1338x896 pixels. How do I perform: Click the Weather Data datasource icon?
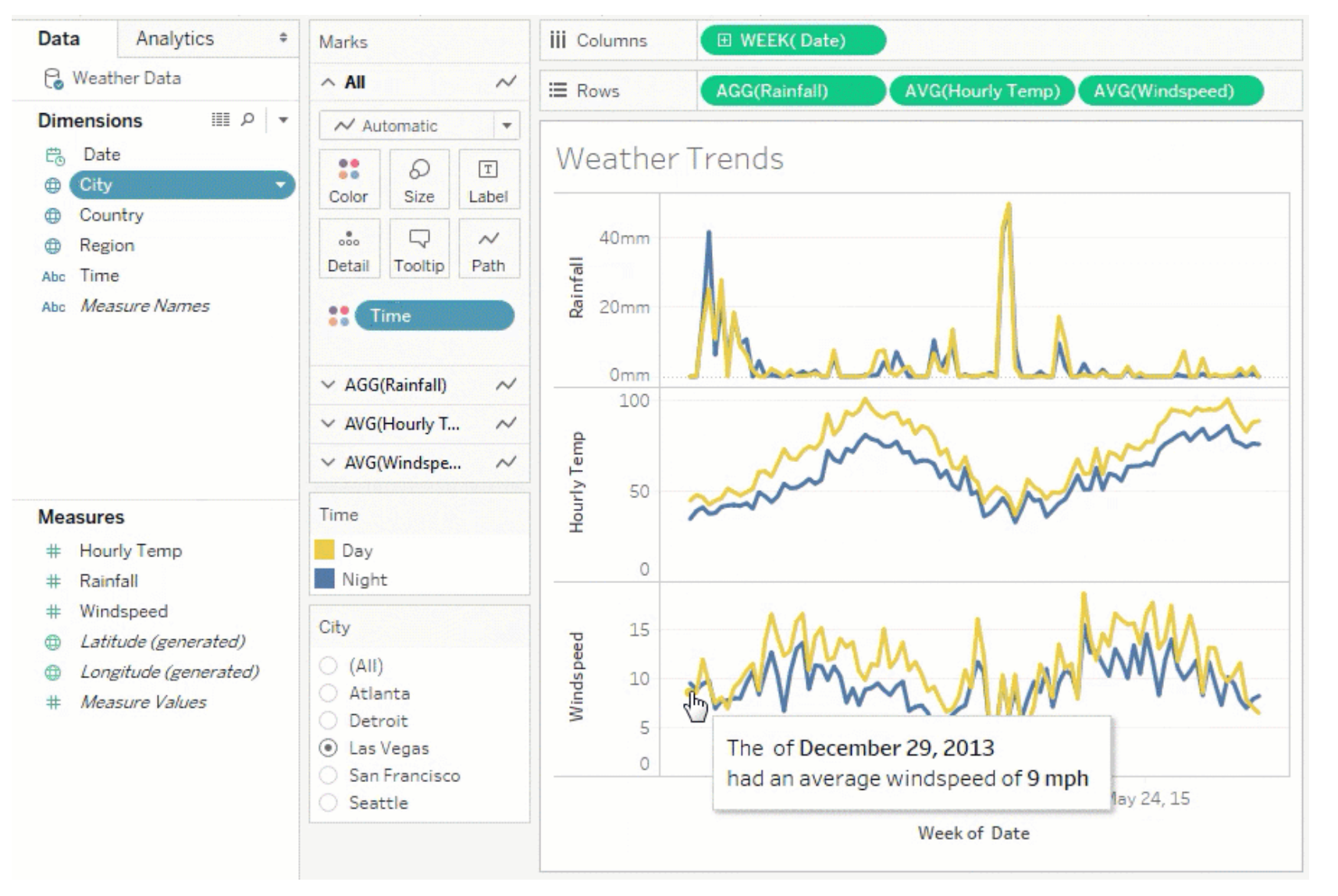[53, 79]
